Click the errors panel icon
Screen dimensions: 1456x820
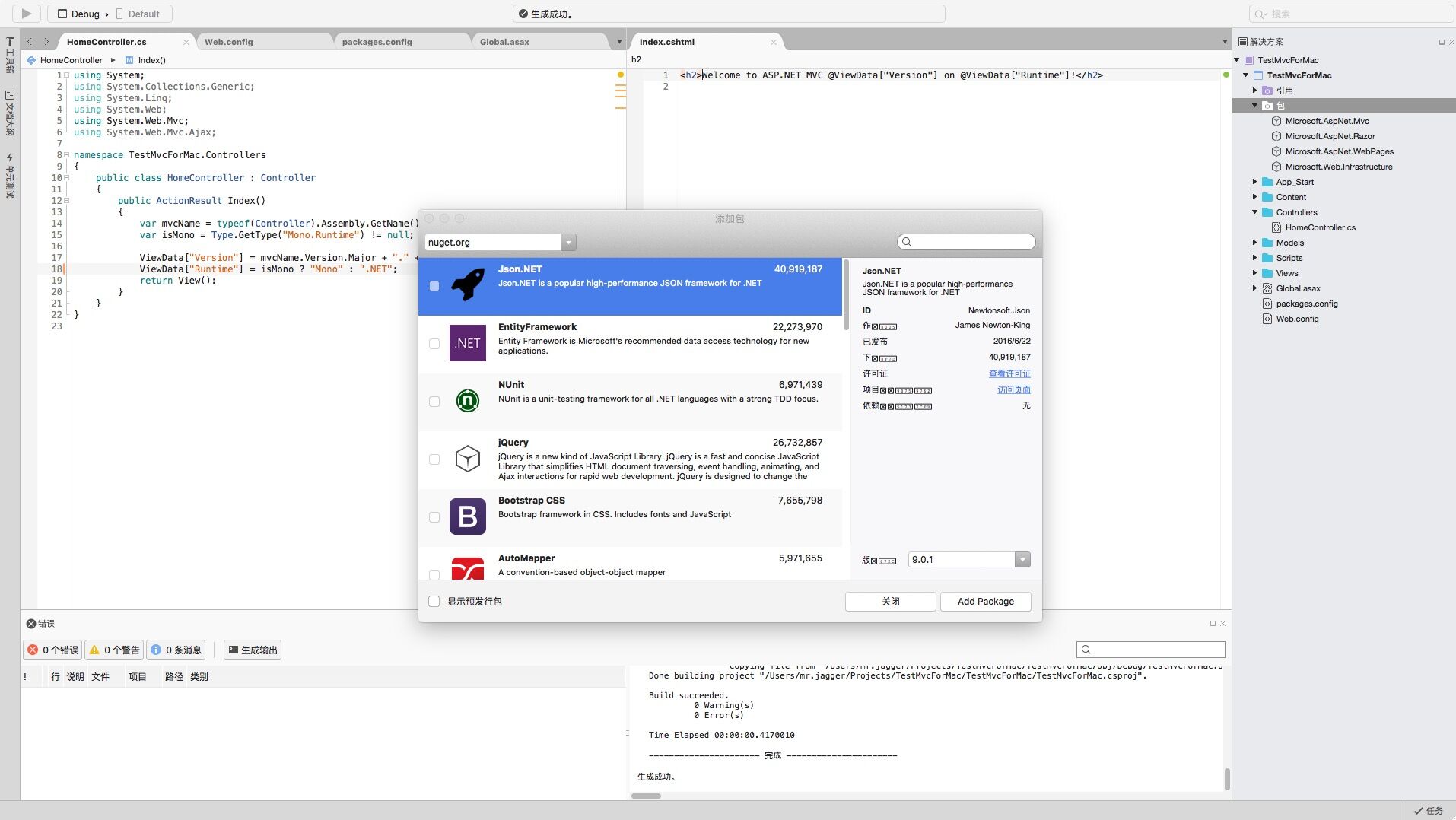pos(31,623)
